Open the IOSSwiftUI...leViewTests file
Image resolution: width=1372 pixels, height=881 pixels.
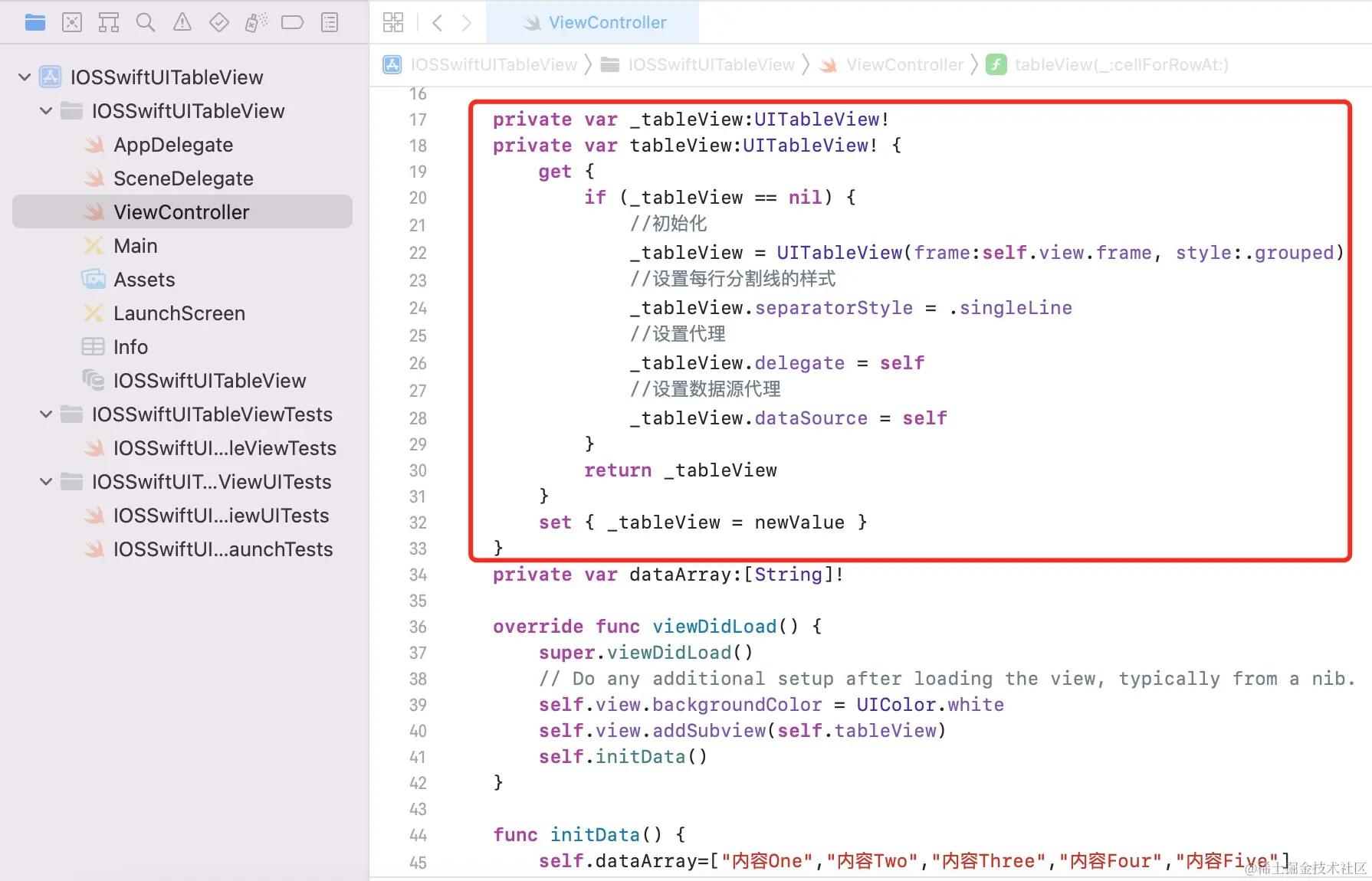coord(182,448)
